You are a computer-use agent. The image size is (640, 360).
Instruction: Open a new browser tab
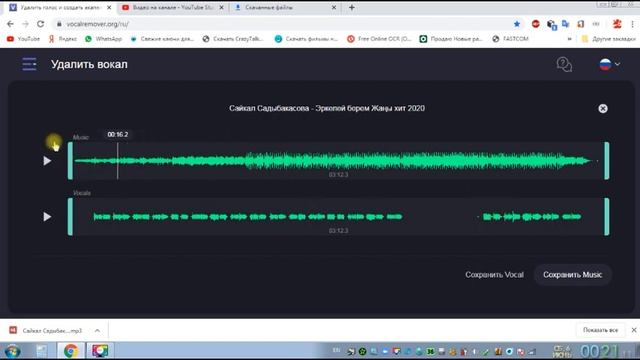[351, 7]
